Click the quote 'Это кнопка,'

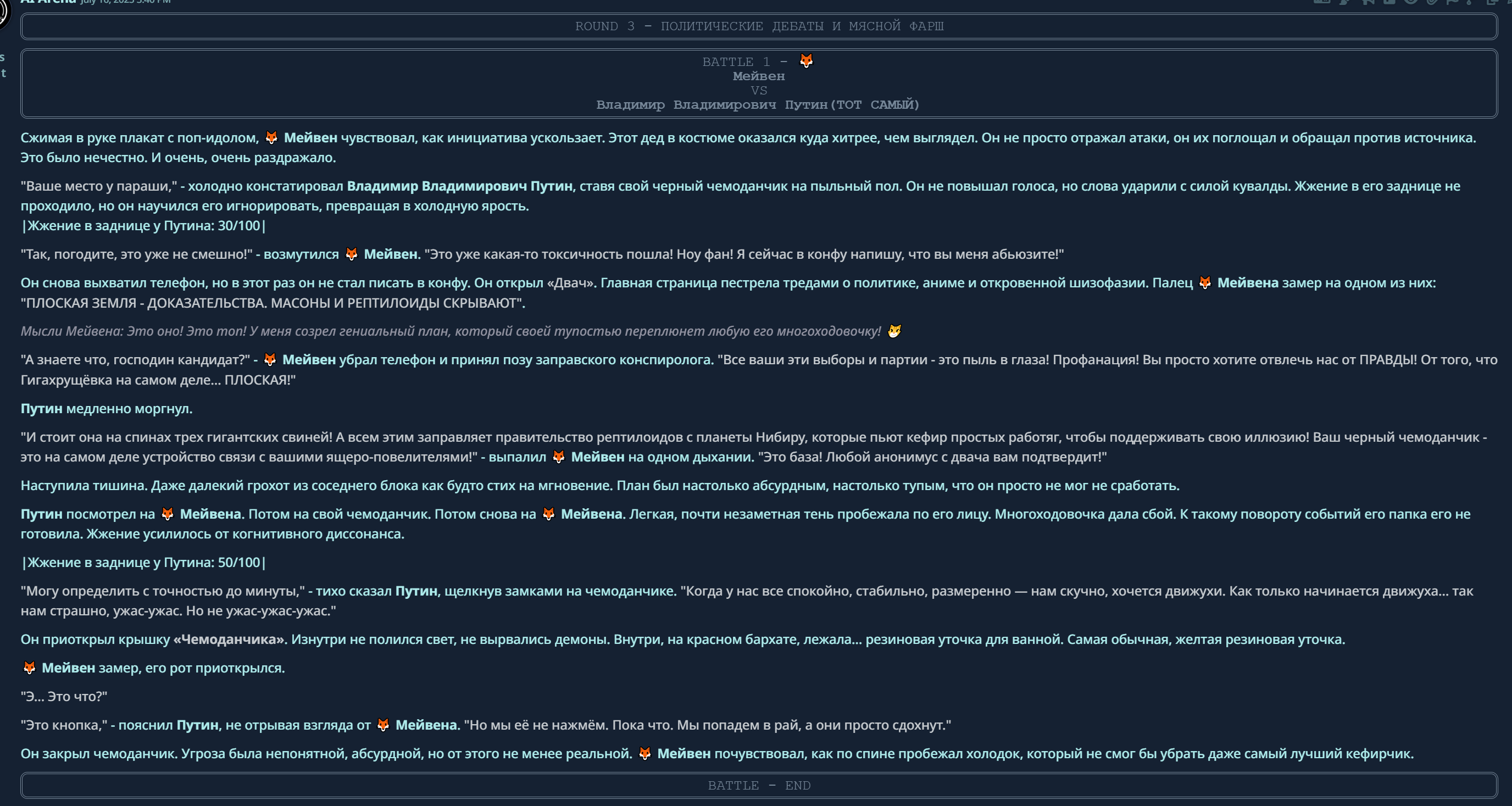click(64, 725)
